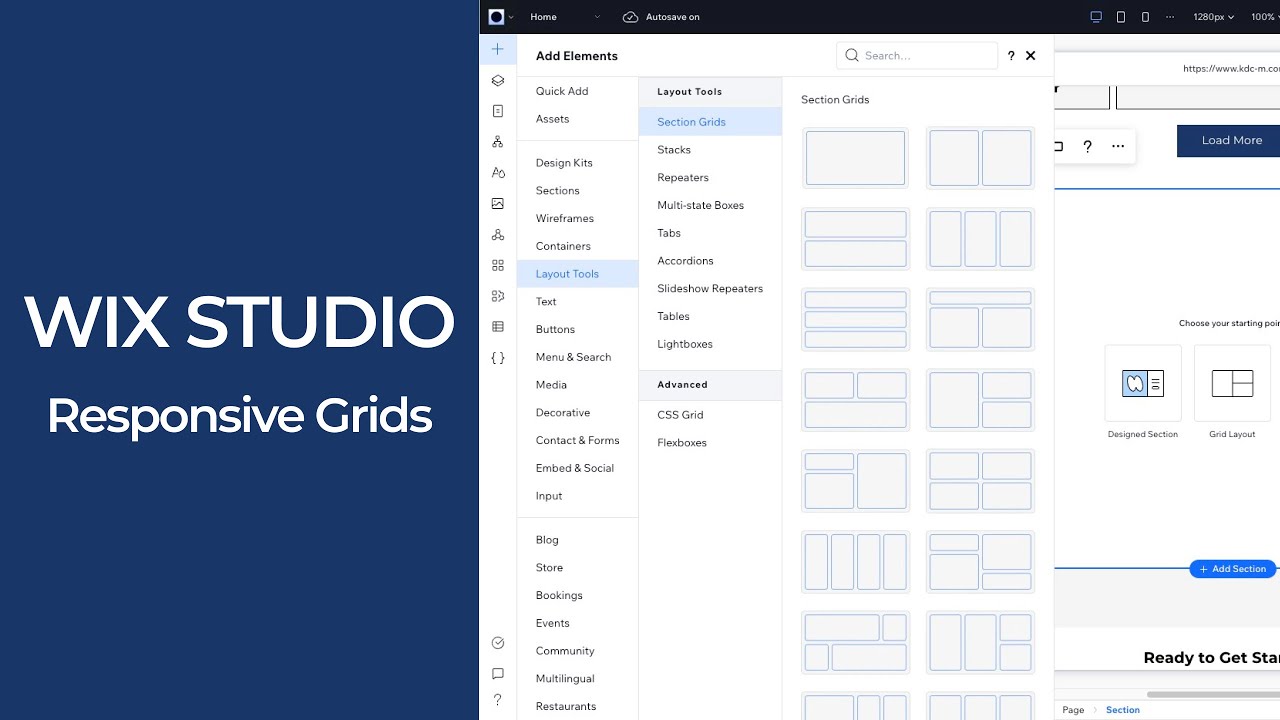
Task: Choose the four-column section grid thumbnail
Action: (x=855, y=562)
